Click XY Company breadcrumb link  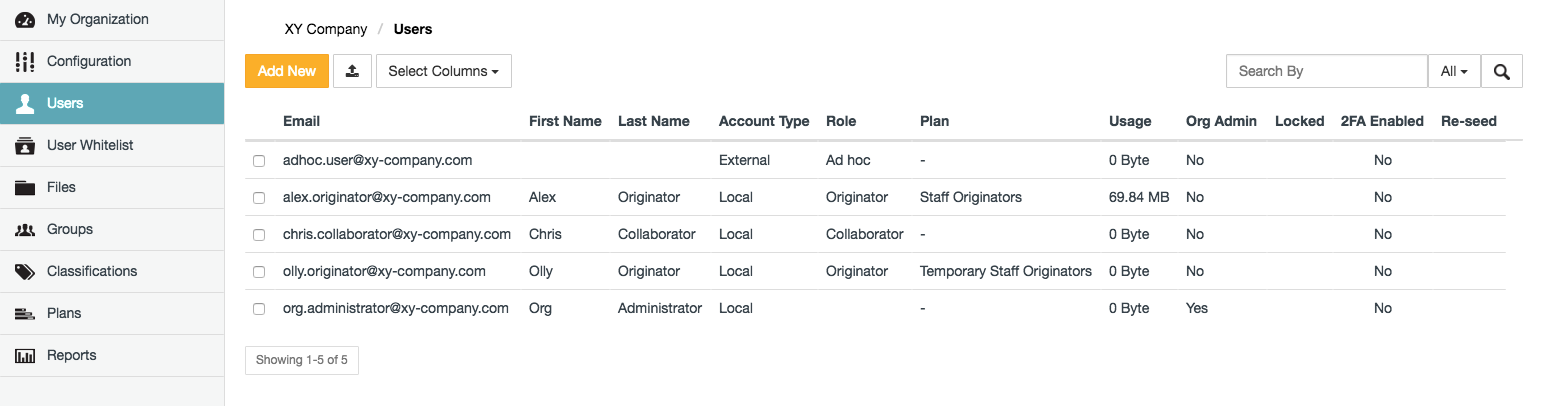point(325,29)
